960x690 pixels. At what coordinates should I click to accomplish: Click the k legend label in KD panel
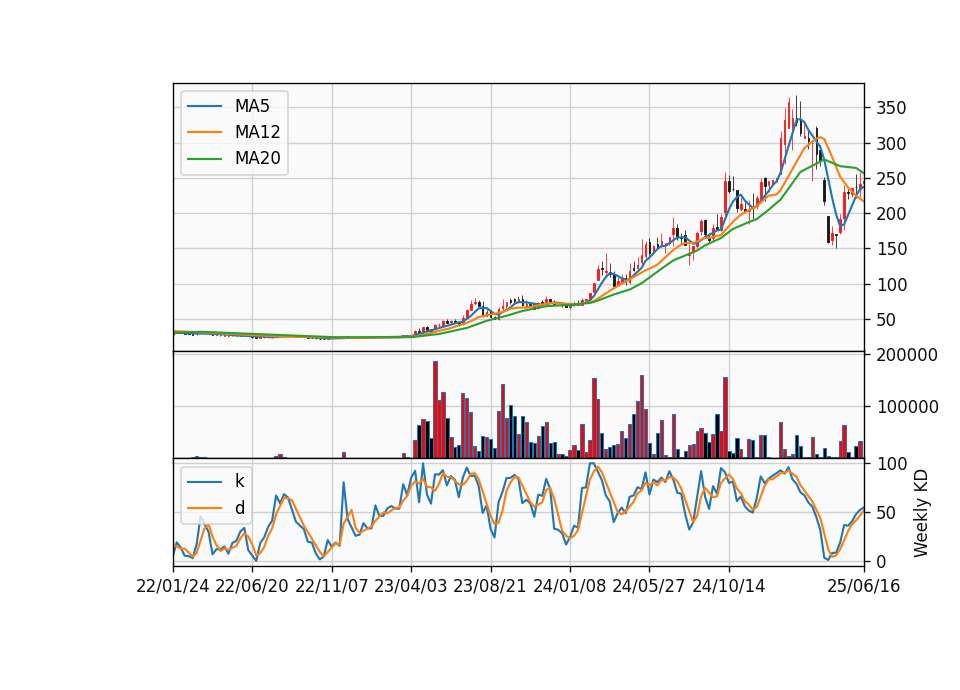(x=239, y=481)
